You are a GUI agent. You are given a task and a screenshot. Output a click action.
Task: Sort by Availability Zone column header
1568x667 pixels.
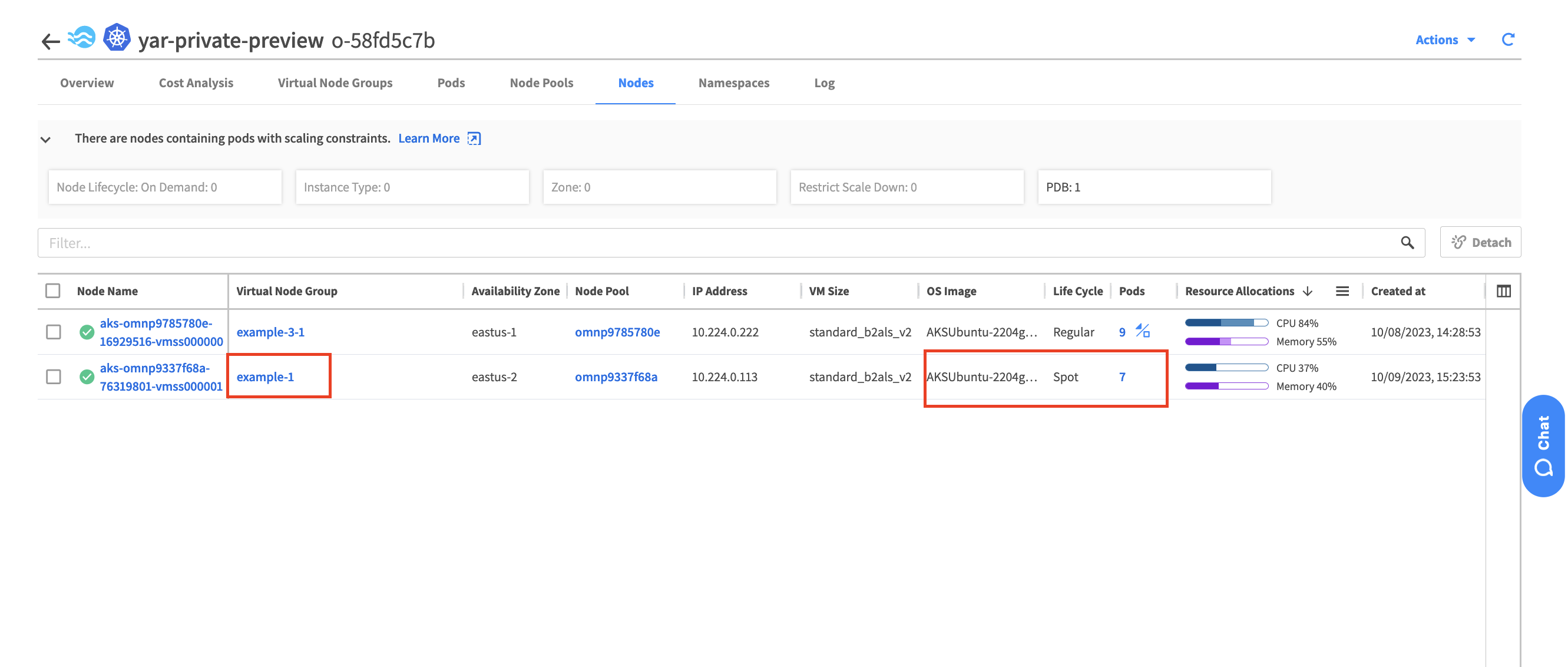tap(515, 291)
